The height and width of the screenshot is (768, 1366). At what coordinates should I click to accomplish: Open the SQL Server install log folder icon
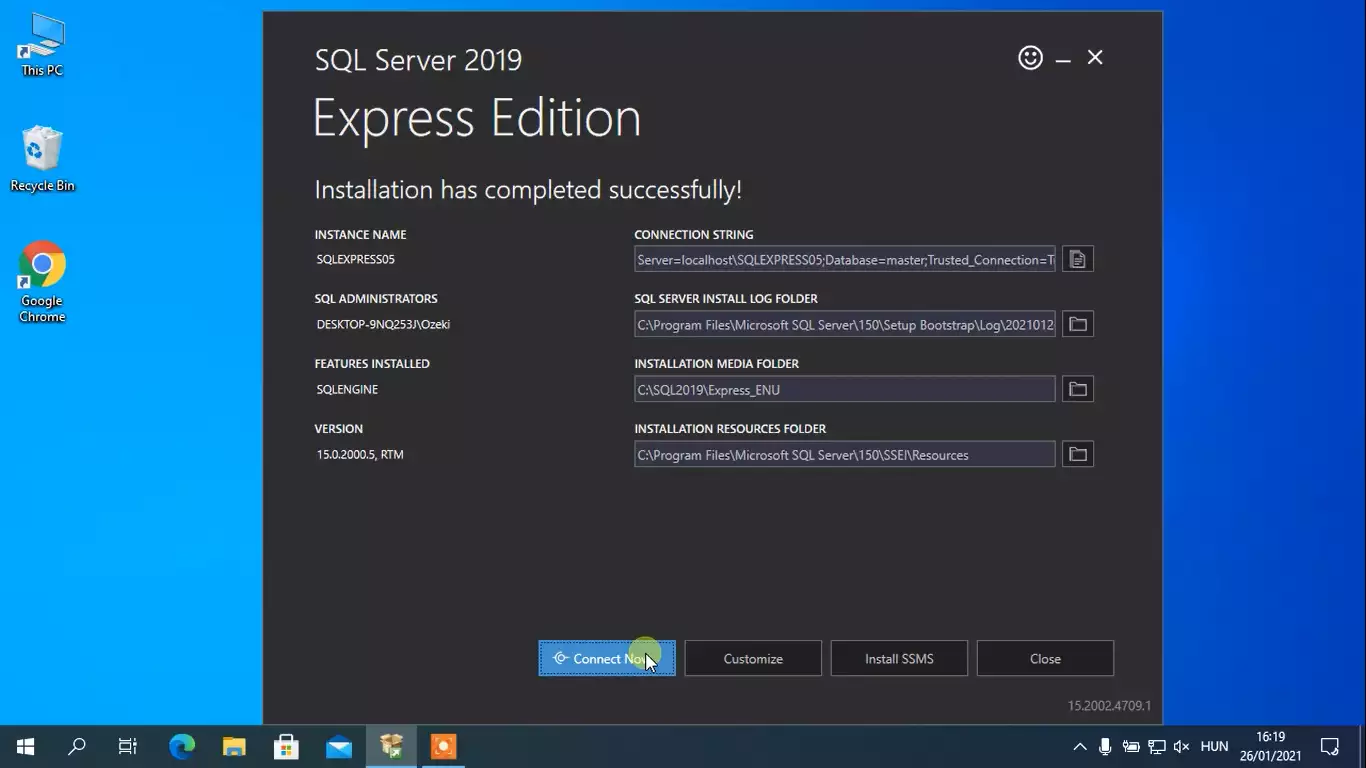pos(1077,324)
